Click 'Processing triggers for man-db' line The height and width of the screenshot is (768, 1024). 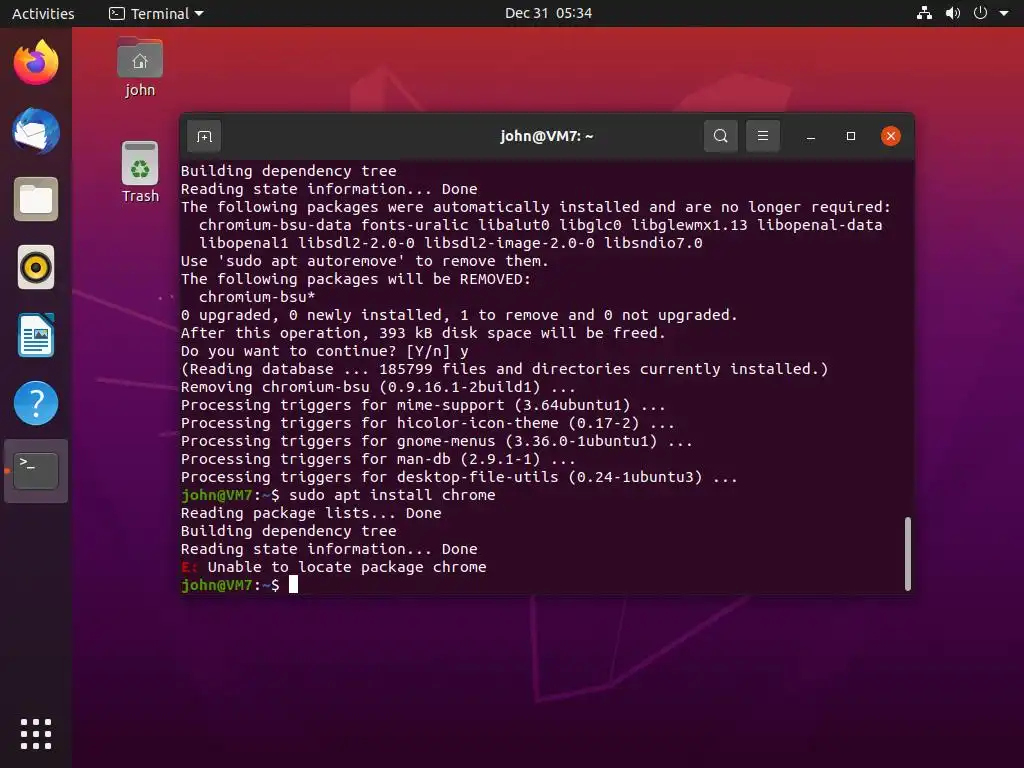[x=378, y=458]
